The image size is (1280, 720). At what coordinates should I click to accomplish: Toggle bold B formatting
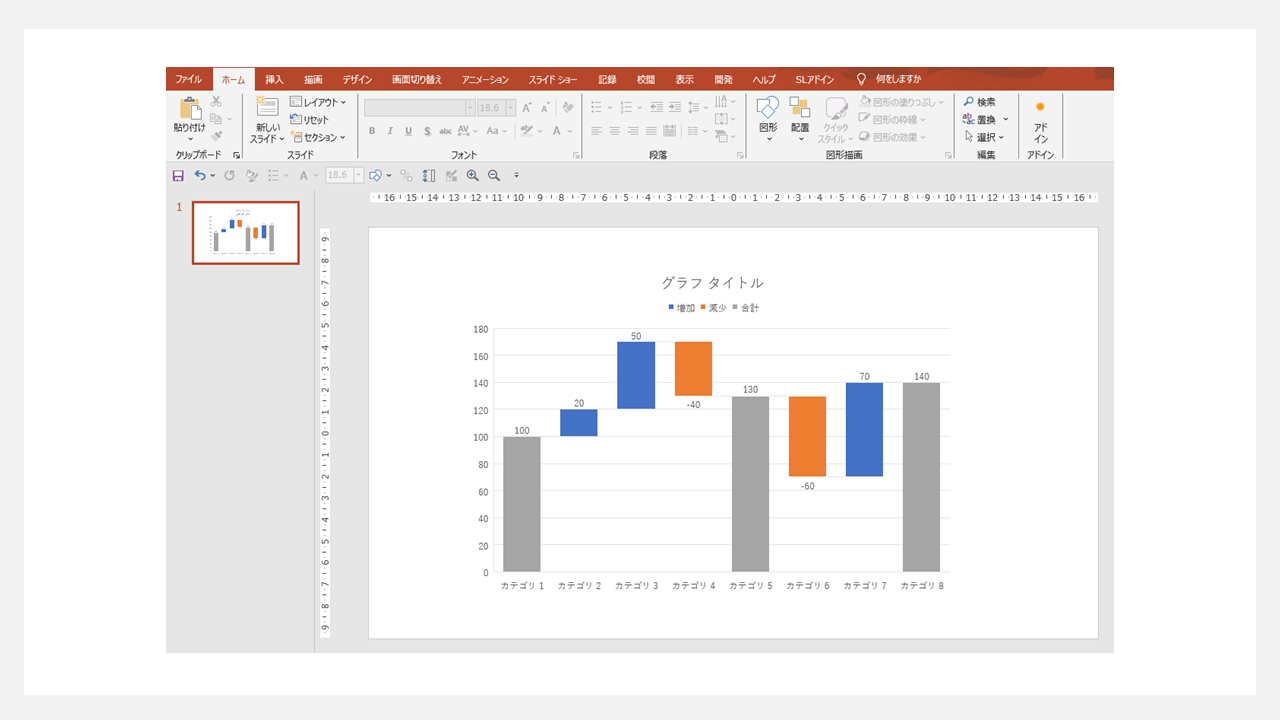point(372,131)
